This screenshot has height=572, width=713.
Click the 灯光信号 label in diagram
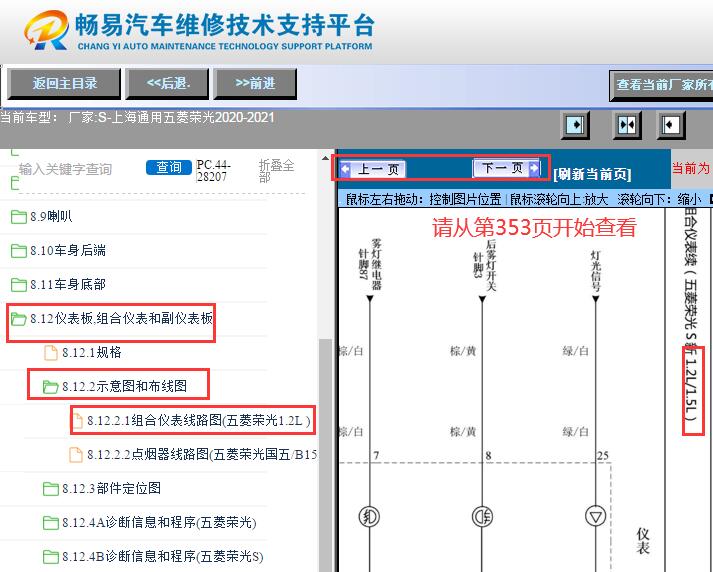pyautogui.click(x=596, y=271)
